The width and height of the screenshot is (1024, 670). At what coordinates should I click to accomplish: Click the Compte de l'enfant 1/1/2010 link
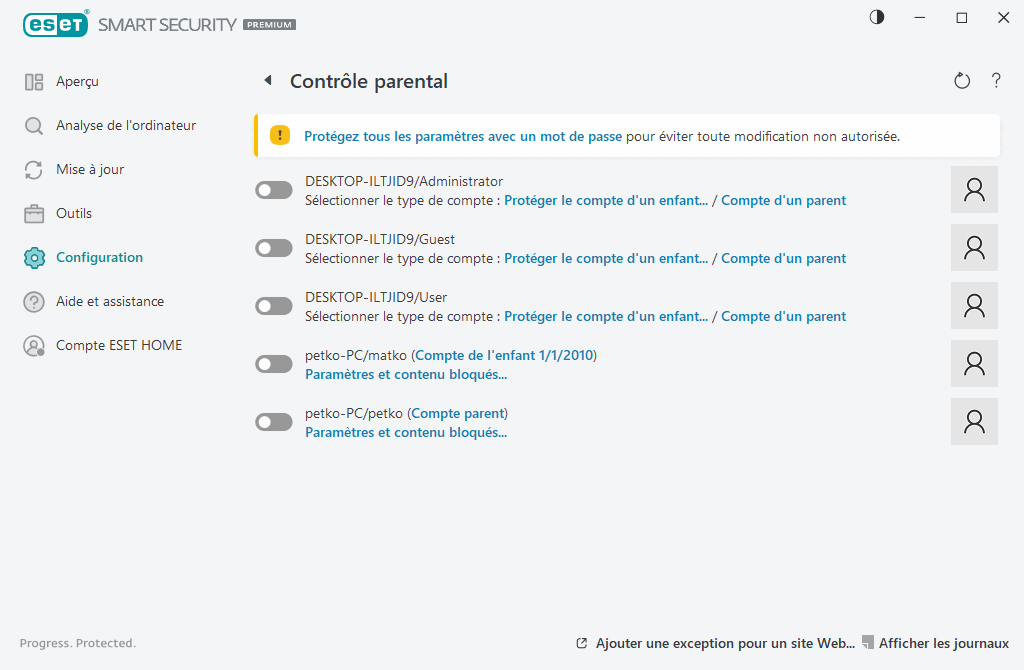(x=505, y=355)
